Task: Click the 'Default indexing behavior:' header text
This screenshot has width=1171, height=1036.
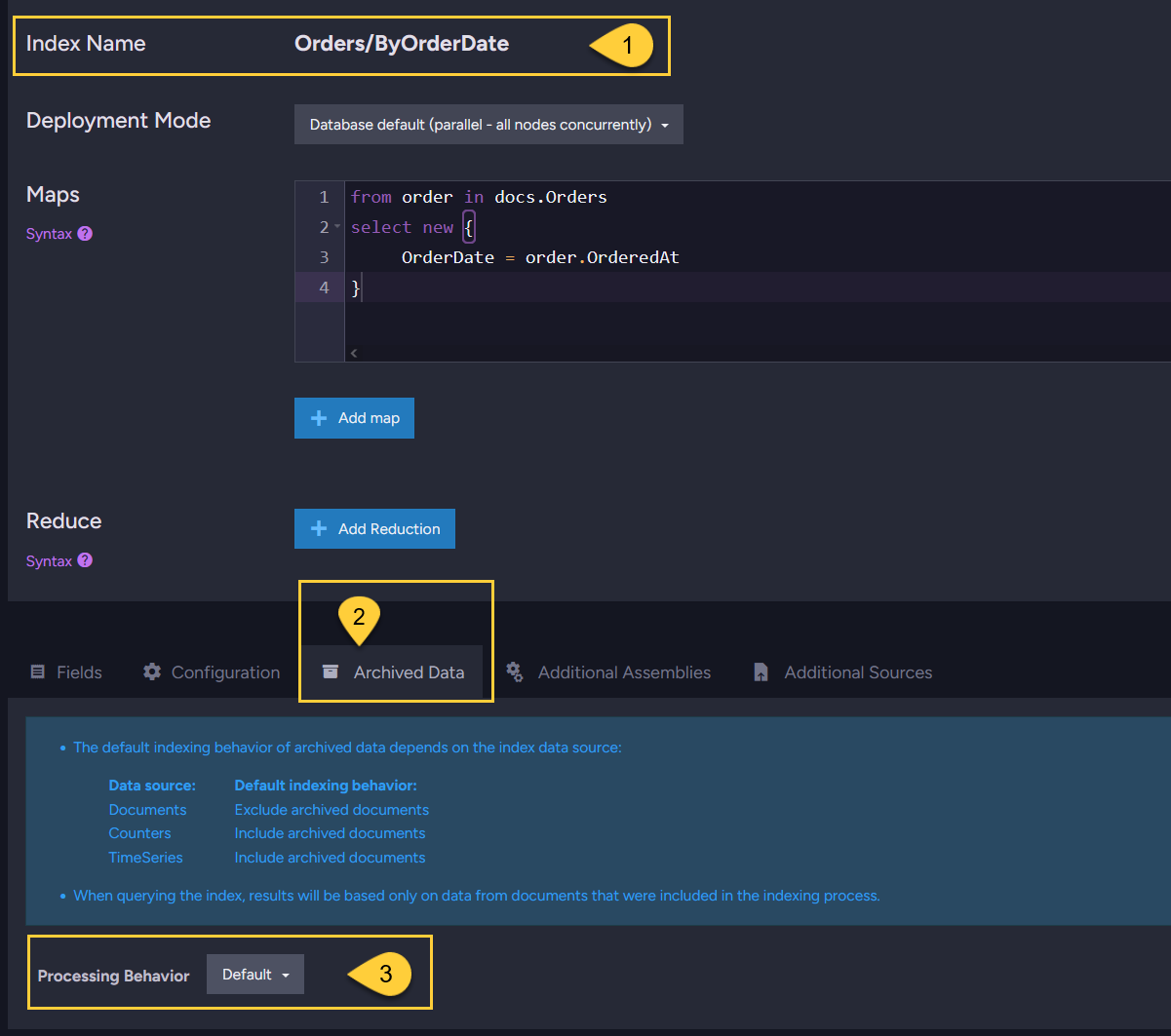Action: click(x=326, y=786)
